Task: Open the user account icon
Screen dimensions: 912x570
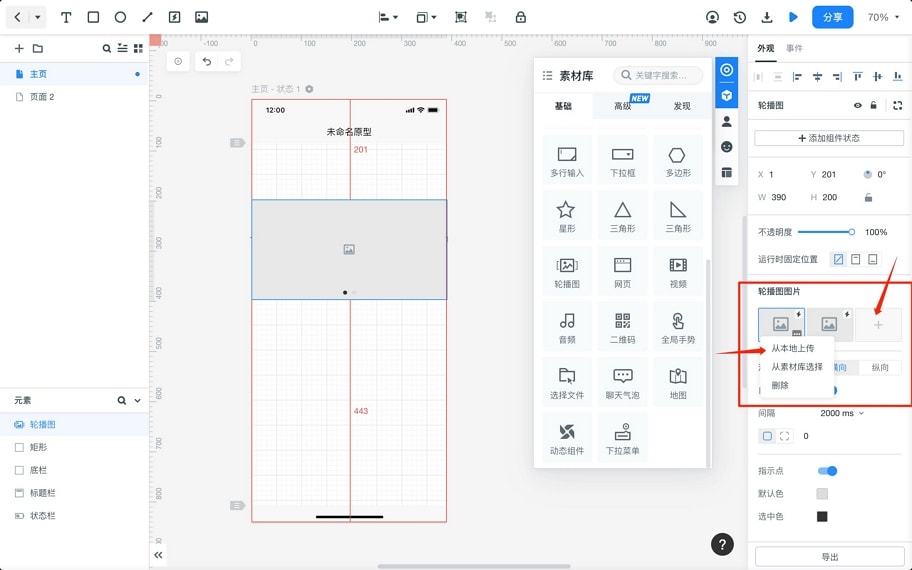Action: [x=712, y=17]
